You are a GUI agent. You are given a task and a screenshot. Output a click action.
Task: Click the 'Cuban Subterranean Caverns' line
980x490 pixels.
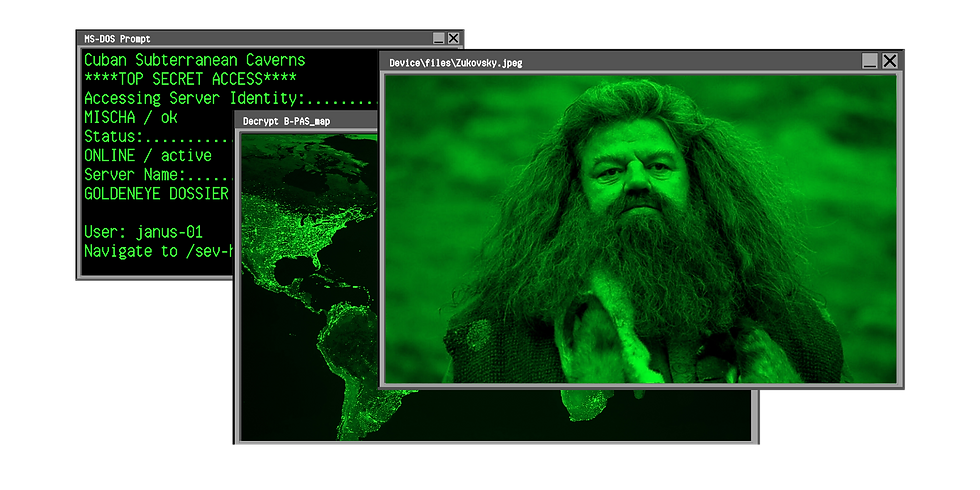(x=194, y=61)
